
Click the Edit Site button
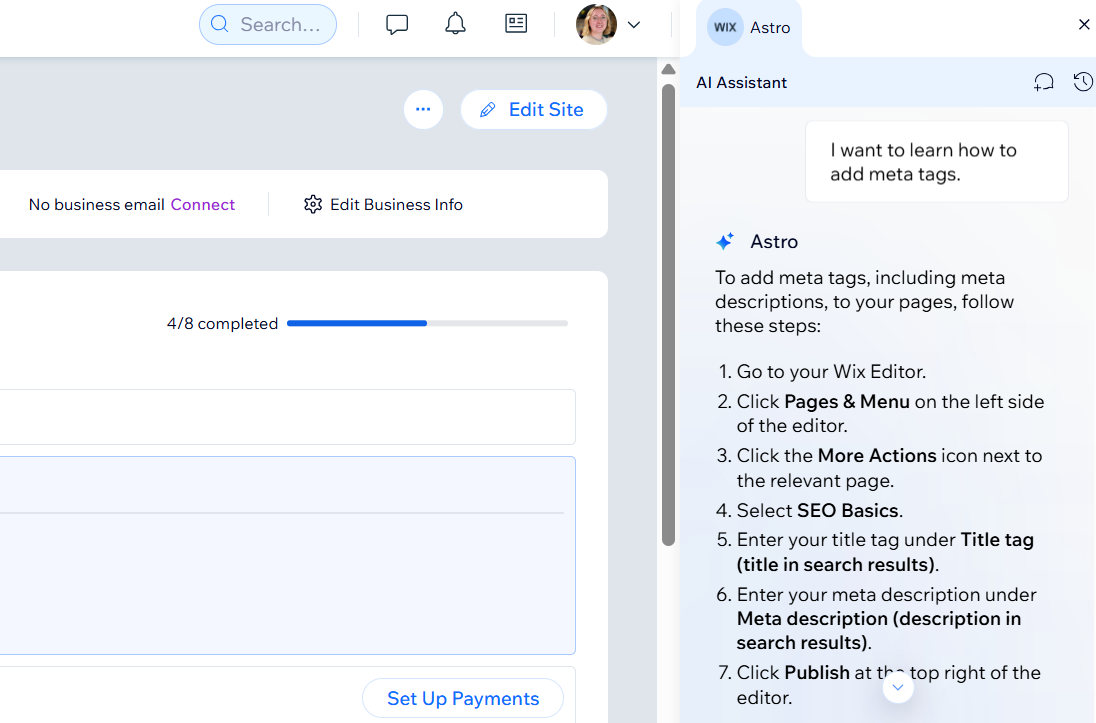pyautogui.click(x=533, y=109)
